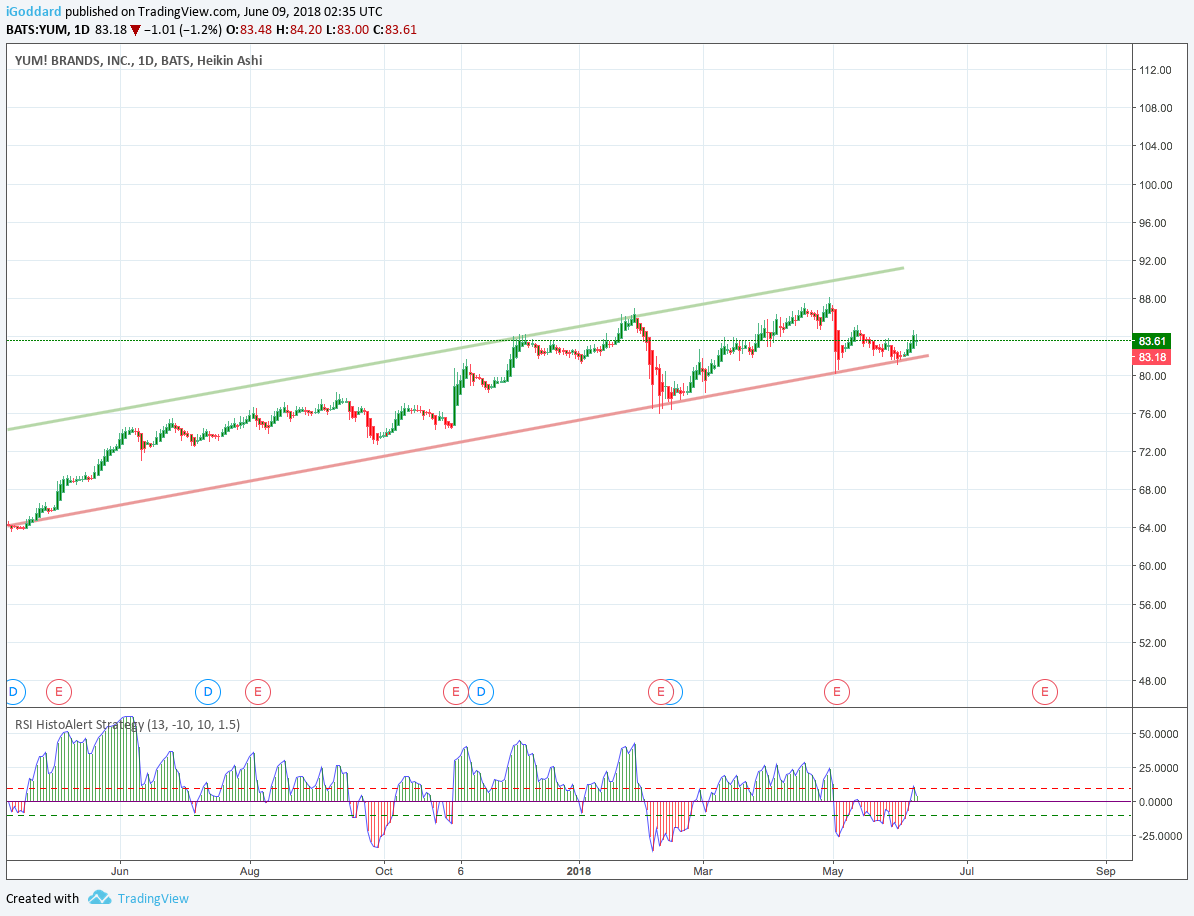Screen dimensions: 1194x916
Task: Click the 88.00 price axis label
Action: click(x=1155, y=299)
